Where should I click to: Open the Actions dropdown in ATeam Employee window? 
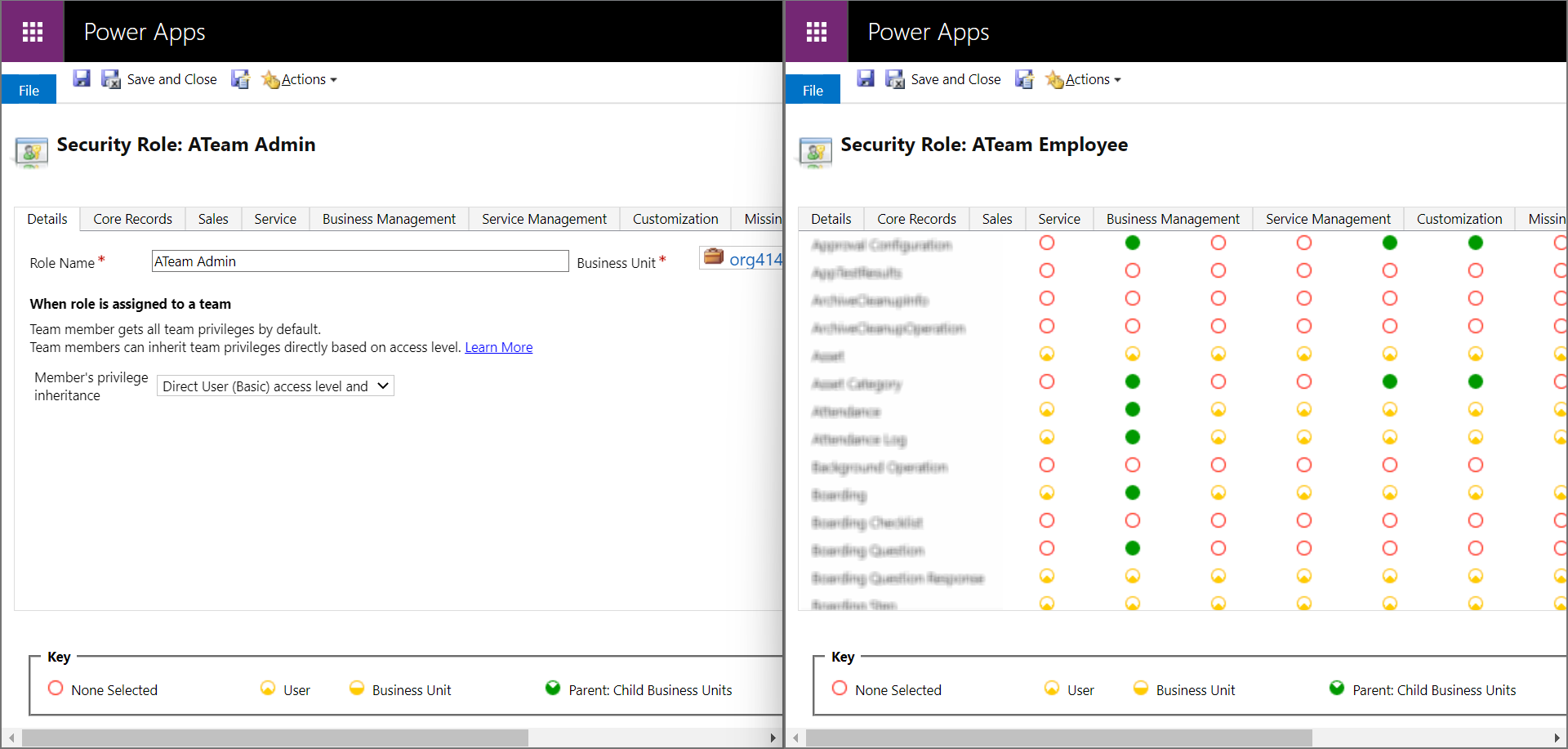[x=1088, y=79]
